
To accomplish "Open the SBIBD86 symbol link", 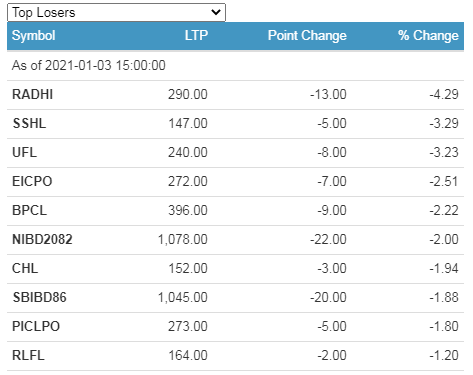I will (x=40, y=297).
